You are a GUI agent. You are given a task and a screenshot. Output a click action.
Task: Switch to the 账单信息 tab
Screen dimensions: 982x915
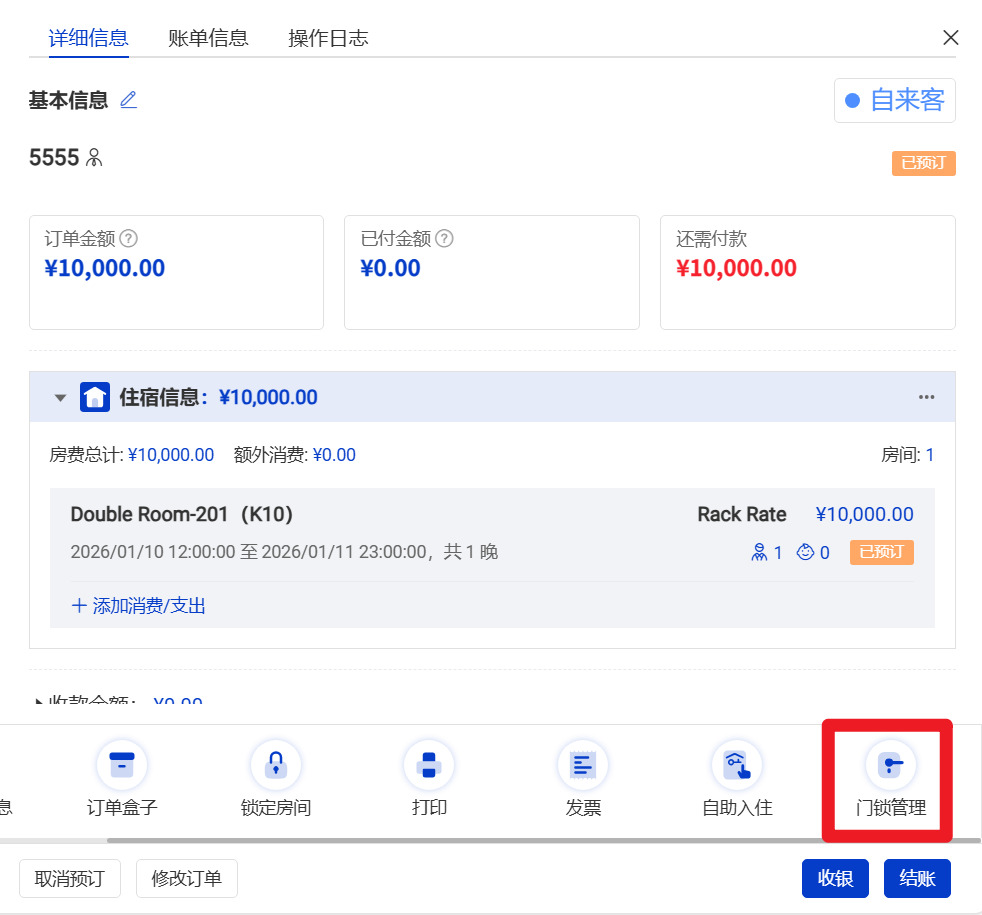pyautogui.click(x=208, y=38)
